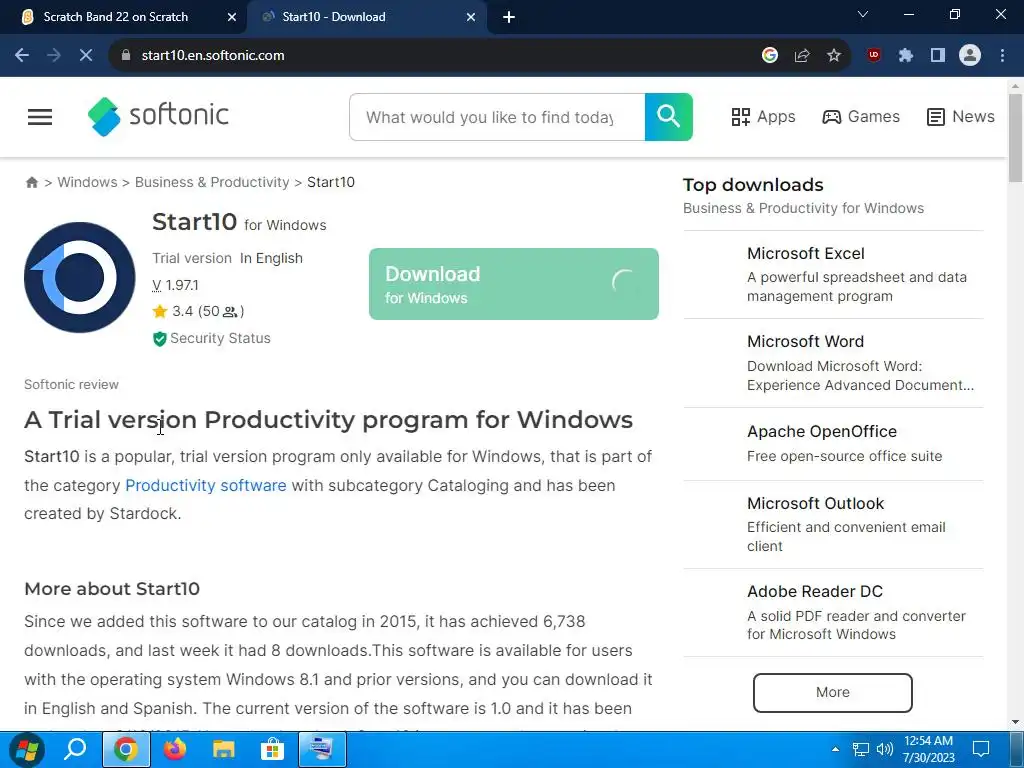
Task: Click the Start10 version 1.97.1 text
Action: coord(176,285)
